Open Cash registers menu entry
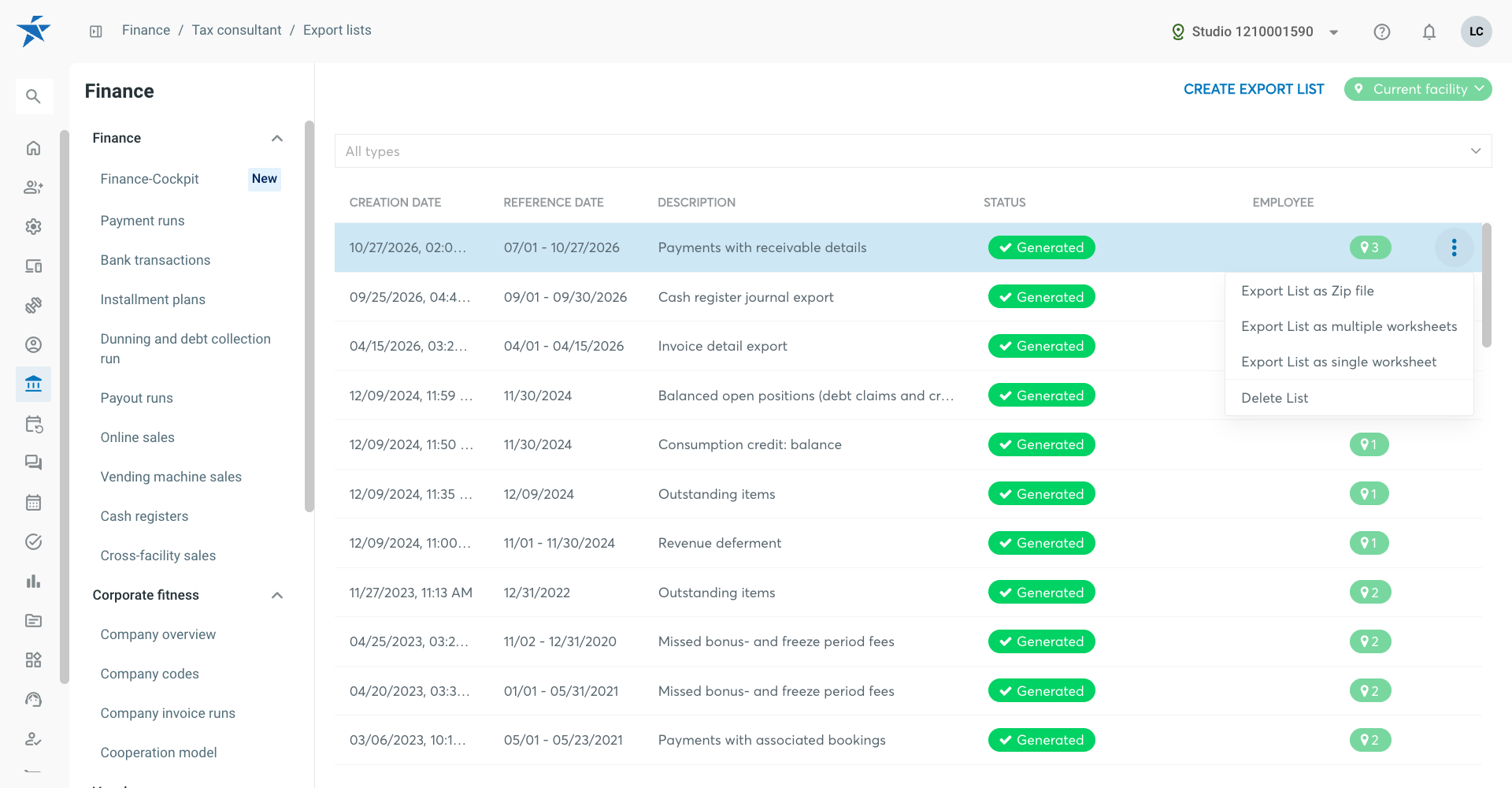The image size is (1512, 788). [144, 516]
